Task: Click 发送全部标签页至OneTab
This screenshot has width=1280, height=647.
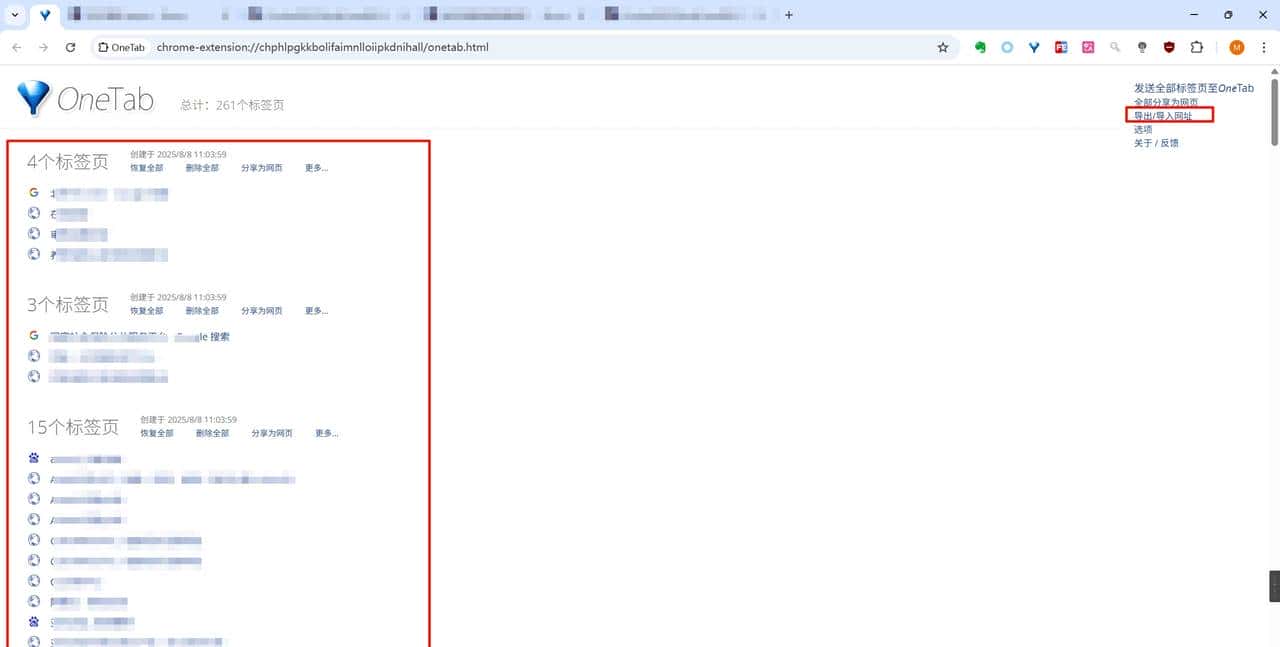Action: click(x=1193, y=88)
